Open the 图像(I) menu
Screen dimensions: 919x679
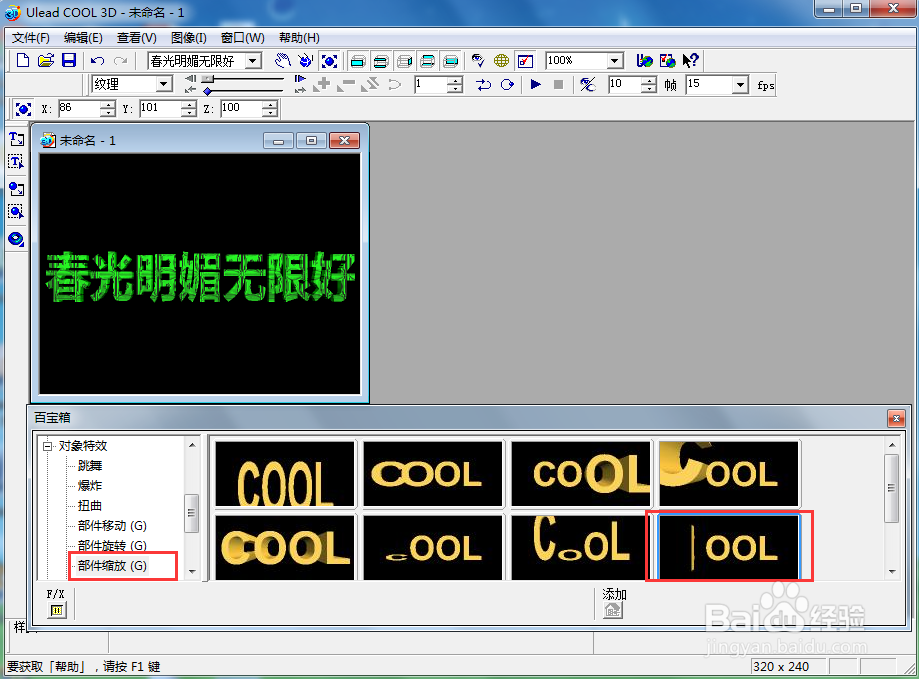click(x=189, y=38)
